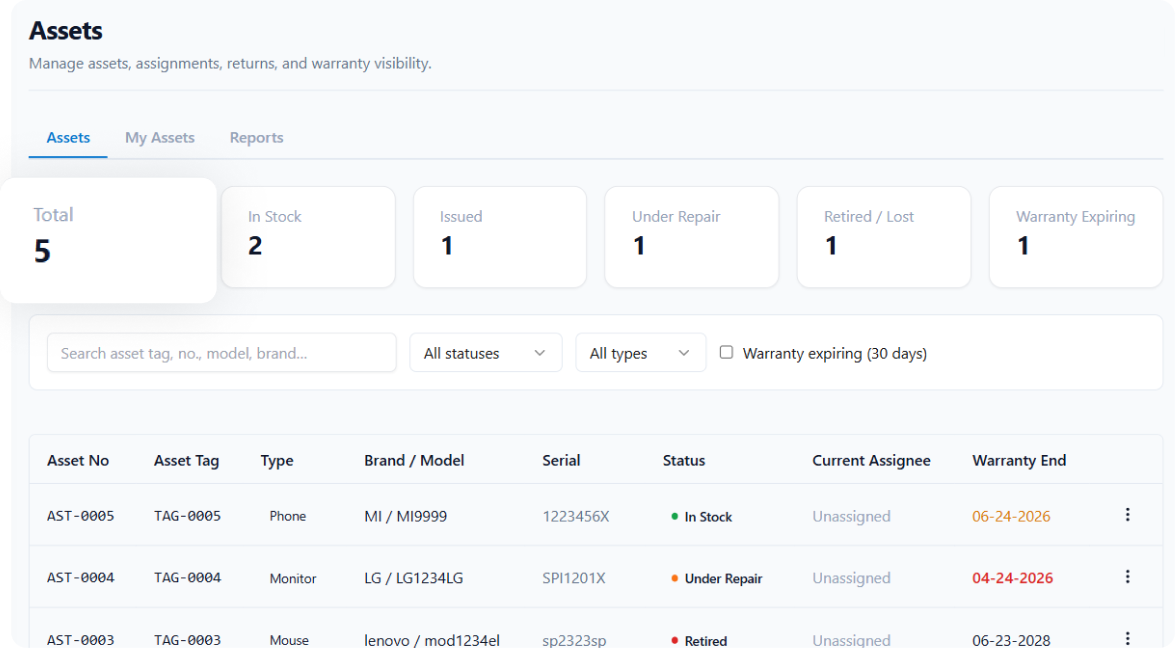Open the All types dropdown
1175x648 pixels.
[641, 352]
